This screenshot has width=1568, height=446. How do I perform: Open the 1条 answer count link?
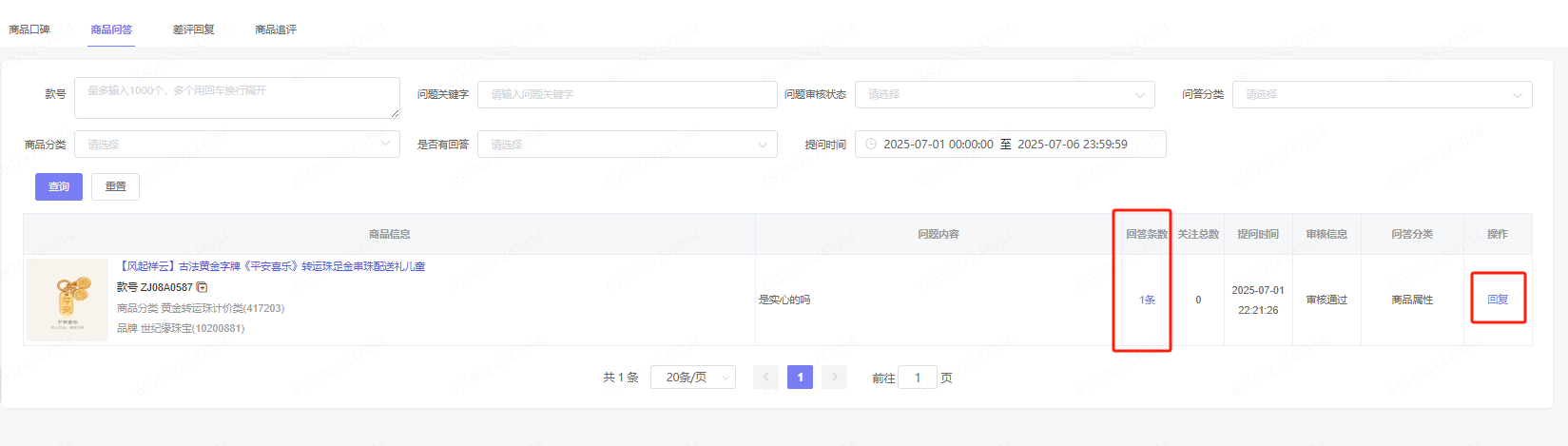tap(1147, 300)
